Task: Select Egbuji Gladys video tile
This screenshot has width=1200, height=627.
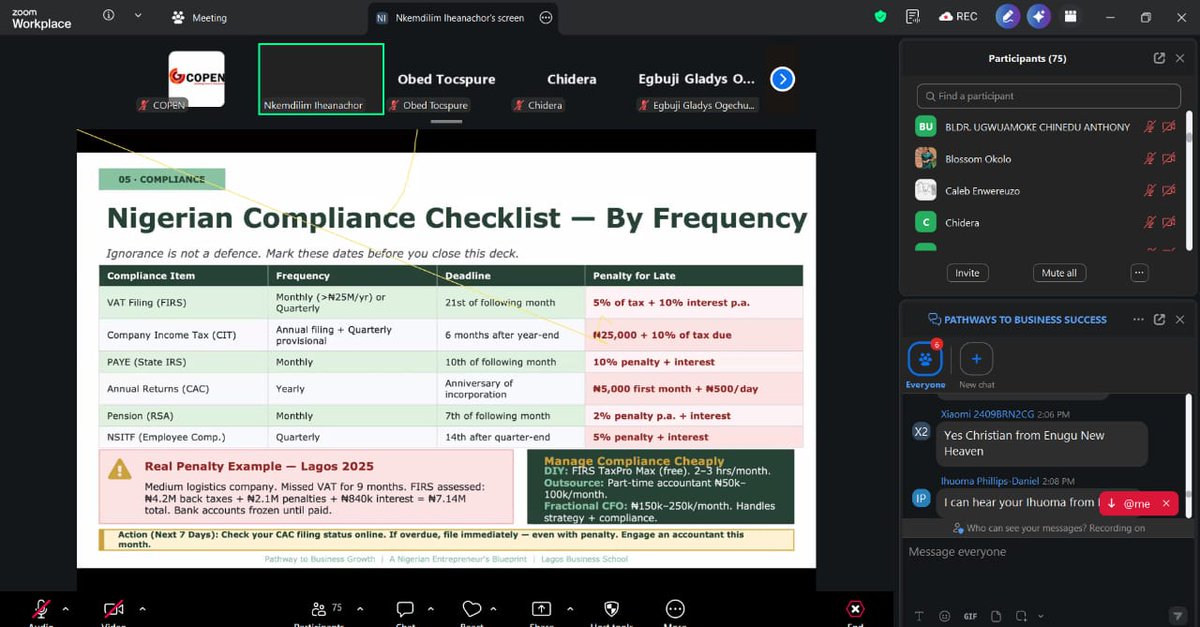Action: click(697, 79)
